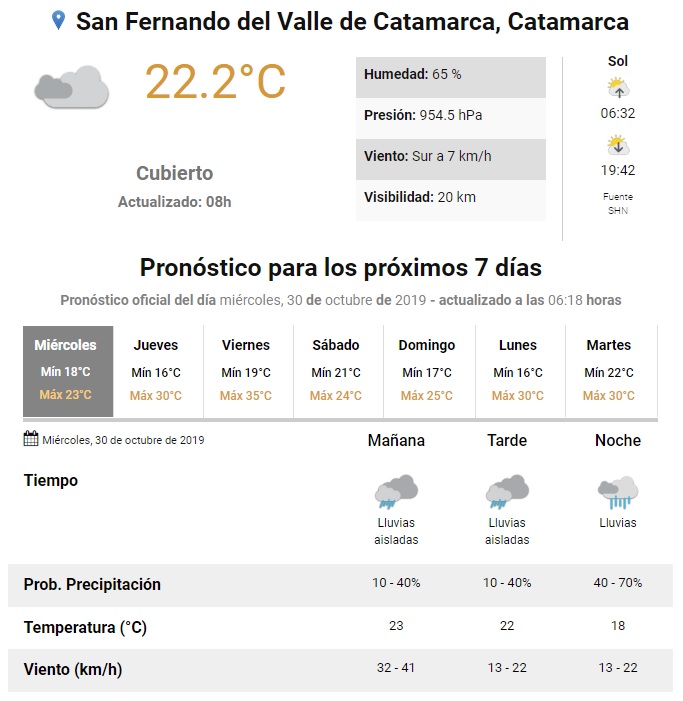Click the Noche rain icon
This screenshot has height=701, width=683.
pyautogui.click(x=617, y=492)
